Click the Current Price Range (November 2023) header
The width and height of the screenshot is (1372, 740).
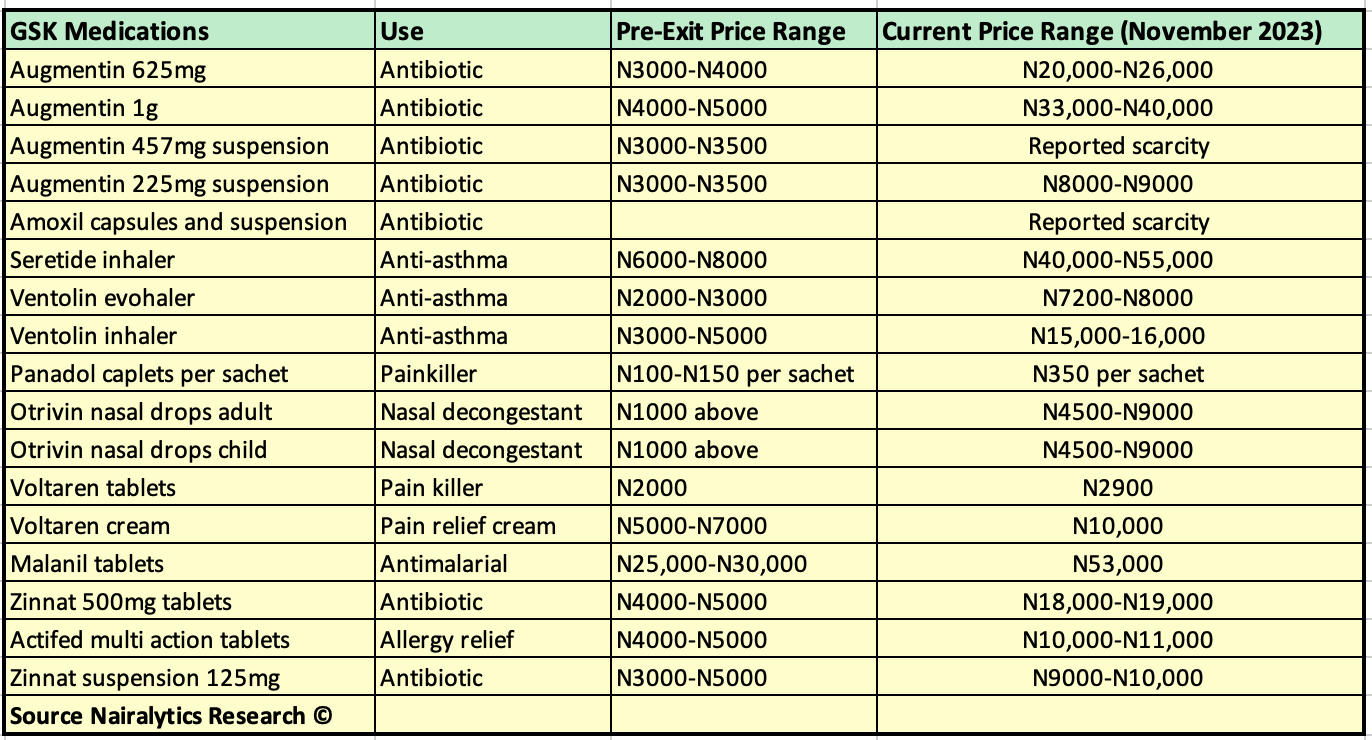(x=1119, y=31)
